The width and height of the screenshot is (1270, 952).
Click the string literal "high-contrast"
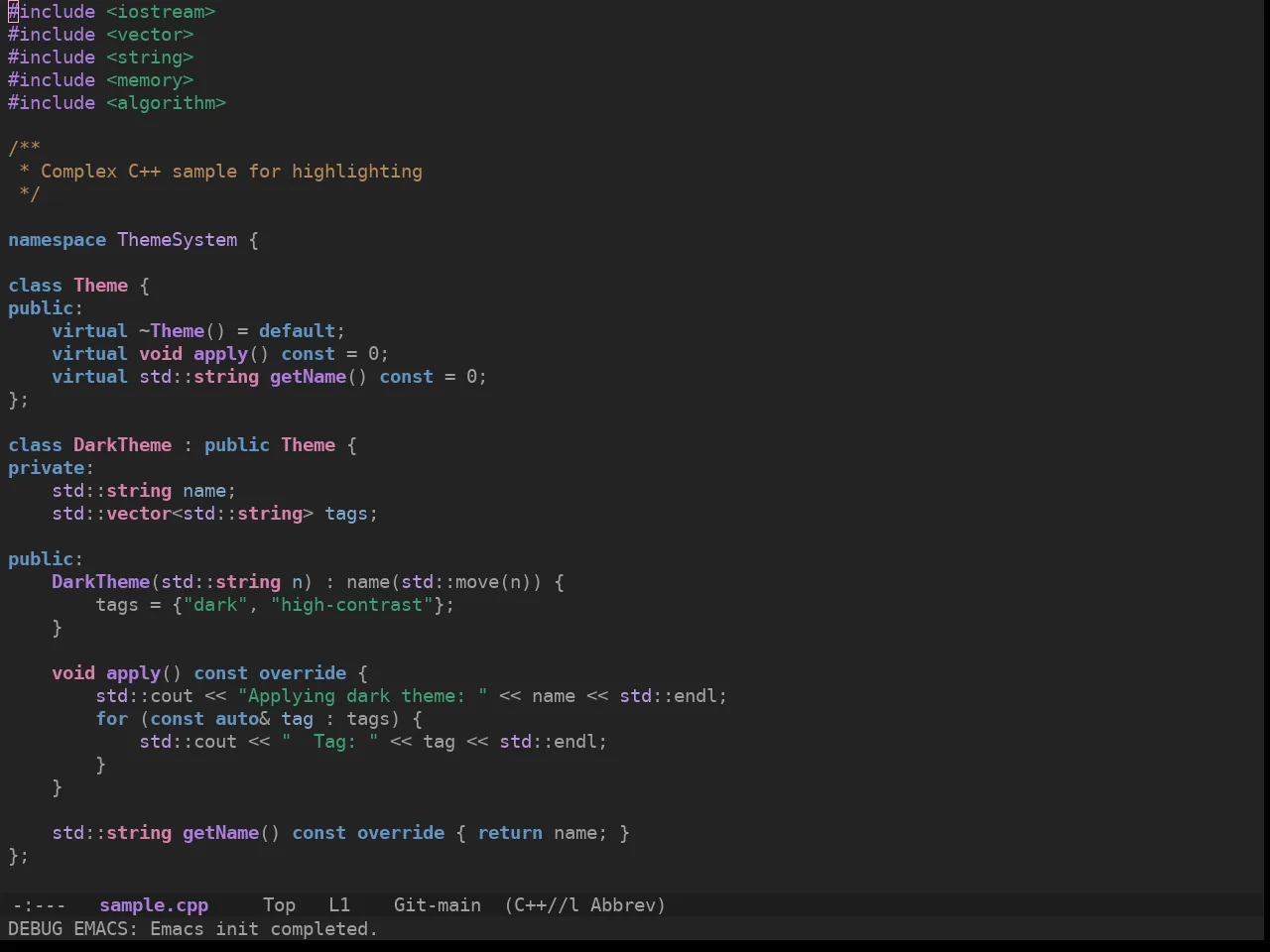point(351,605)
